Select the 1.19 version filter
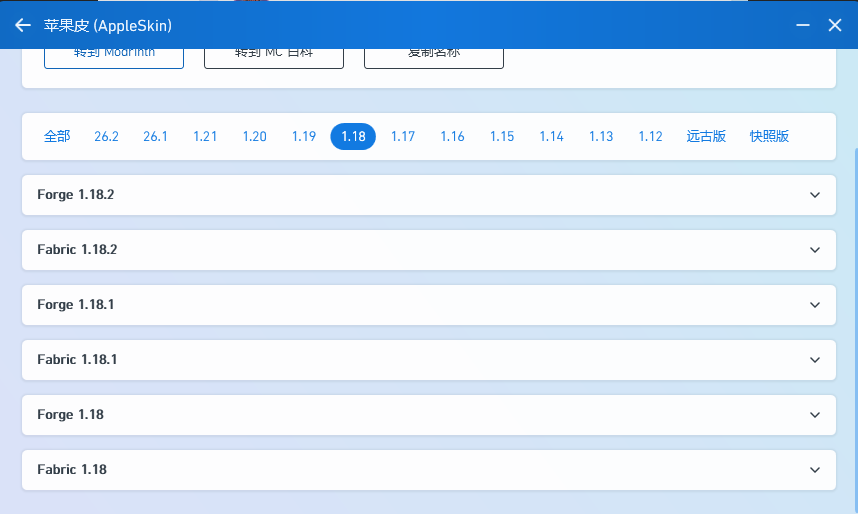 (304, 136)
